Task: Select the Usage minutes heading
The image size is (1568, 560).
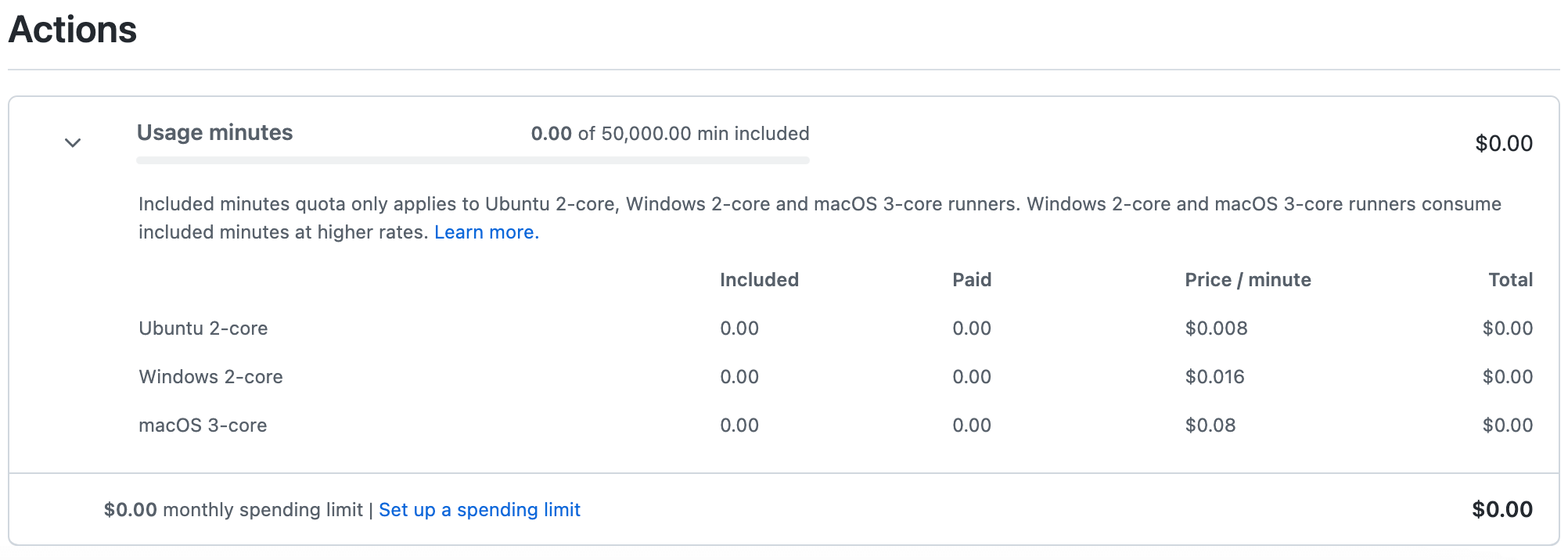Action: (214, 133)
